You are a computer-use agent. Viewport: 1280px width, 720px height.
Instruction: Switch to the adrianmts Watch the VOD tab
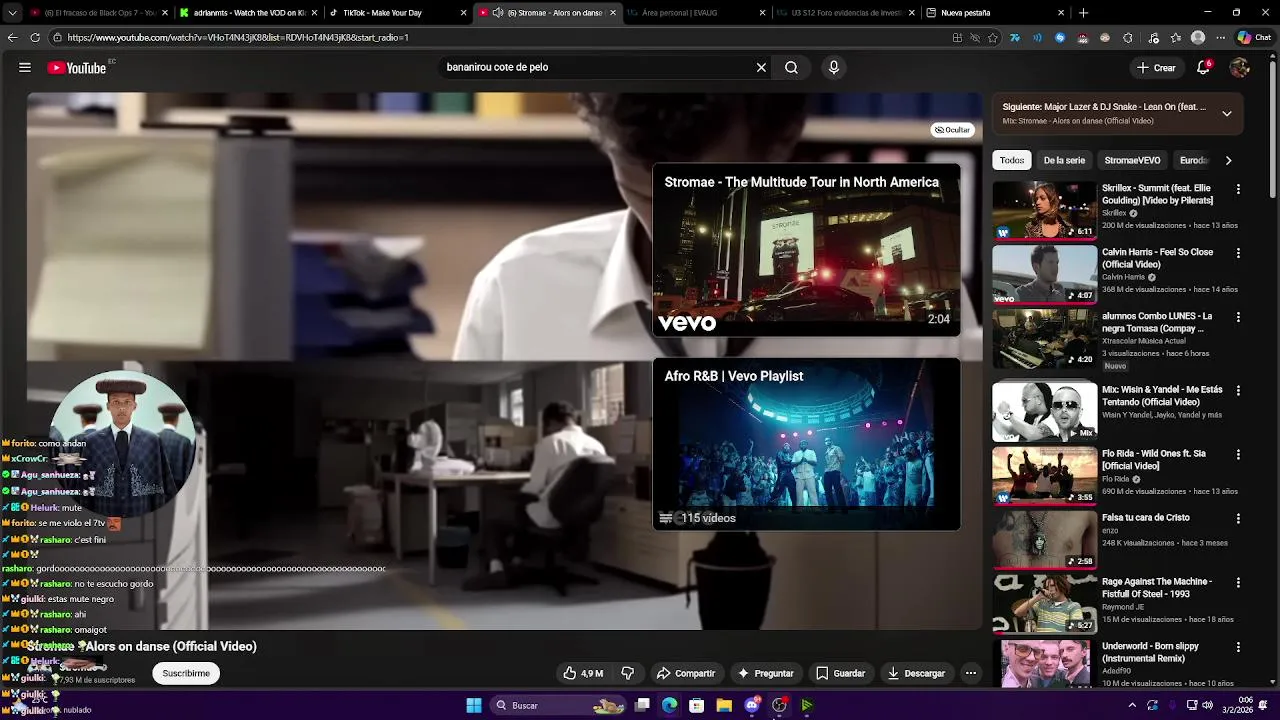249,13
